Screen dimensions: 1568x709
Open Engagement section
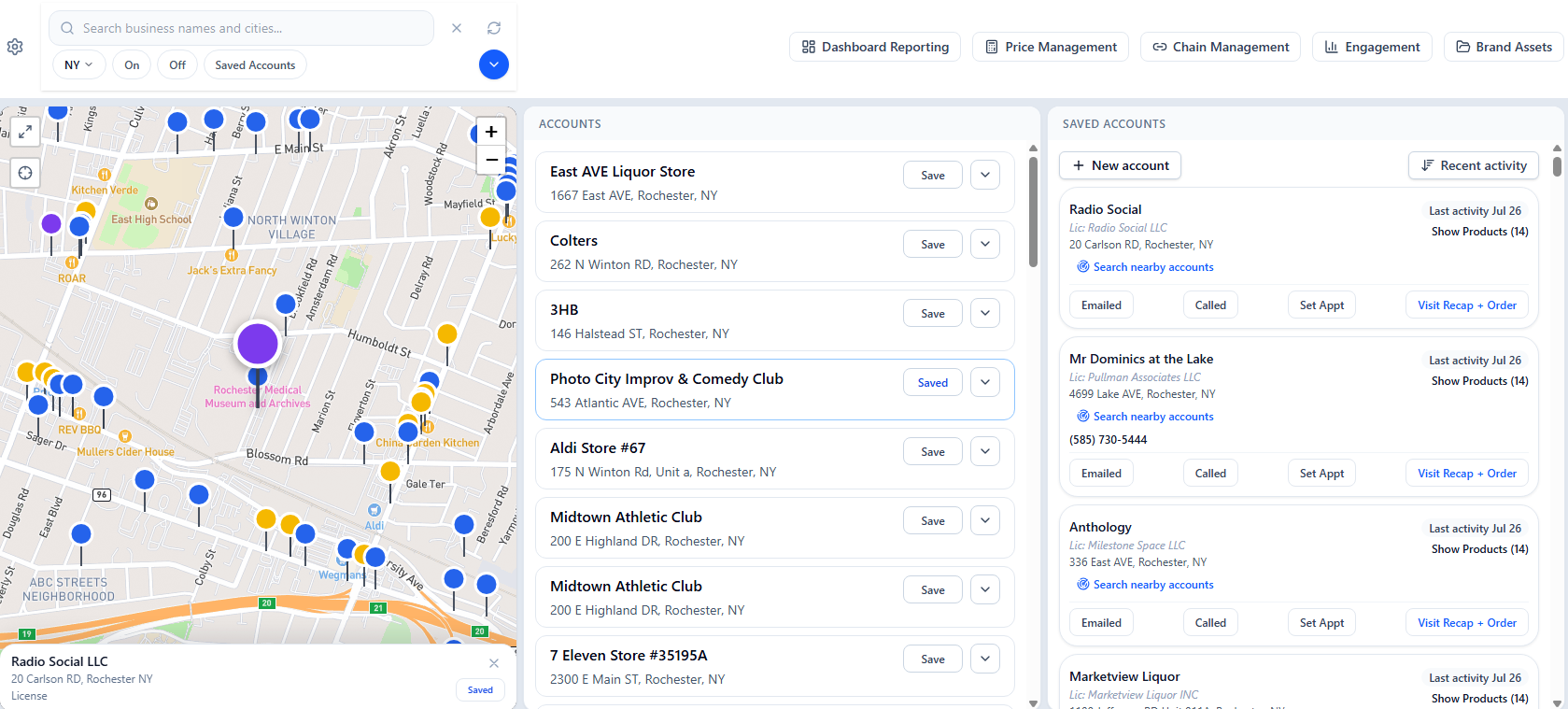(x=1372, y=47)
